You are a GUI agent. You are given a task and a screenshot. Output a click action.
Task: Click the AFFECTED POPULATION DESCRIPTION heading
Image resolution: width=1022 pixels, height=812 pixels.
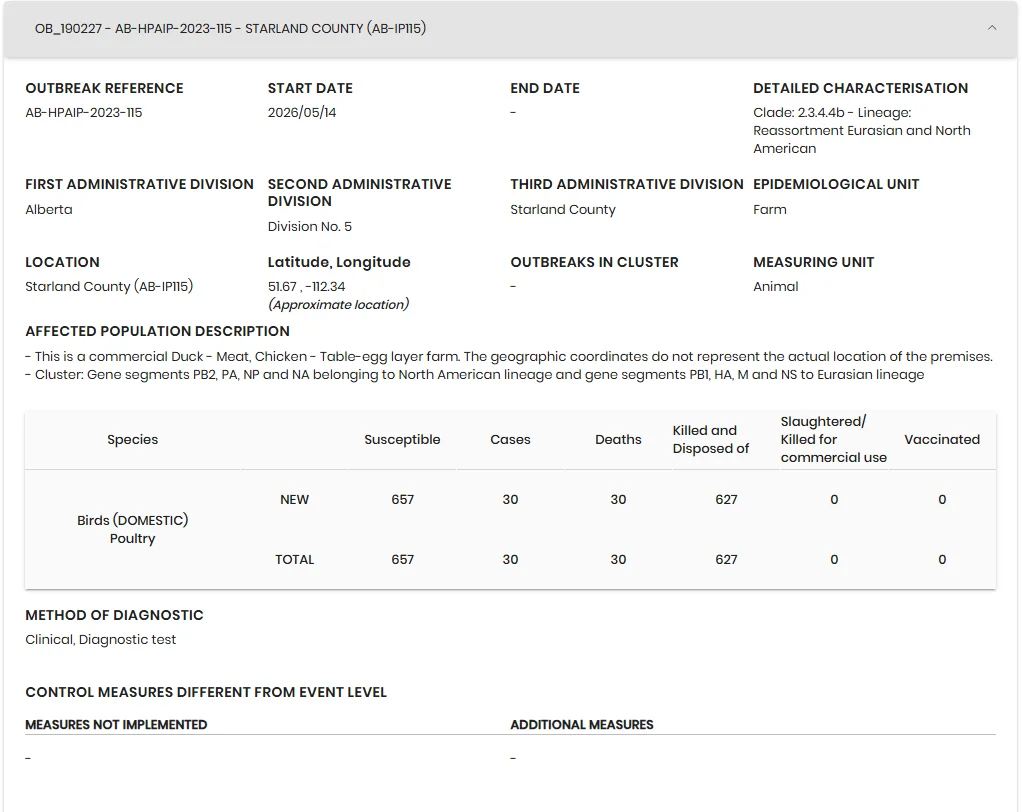[157, 331]
